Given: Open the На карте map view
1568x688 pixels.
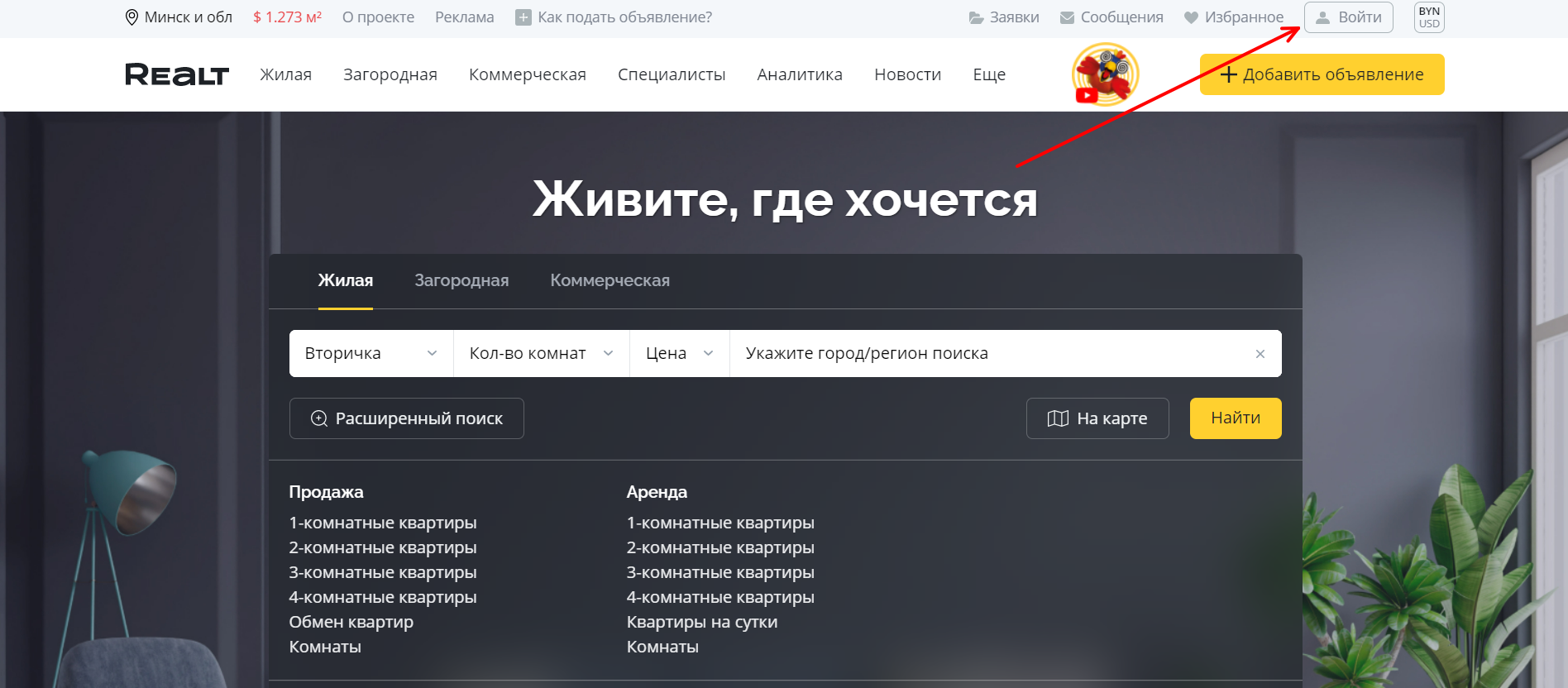Looking at the screenshot, I should [x=1097, y=418].
